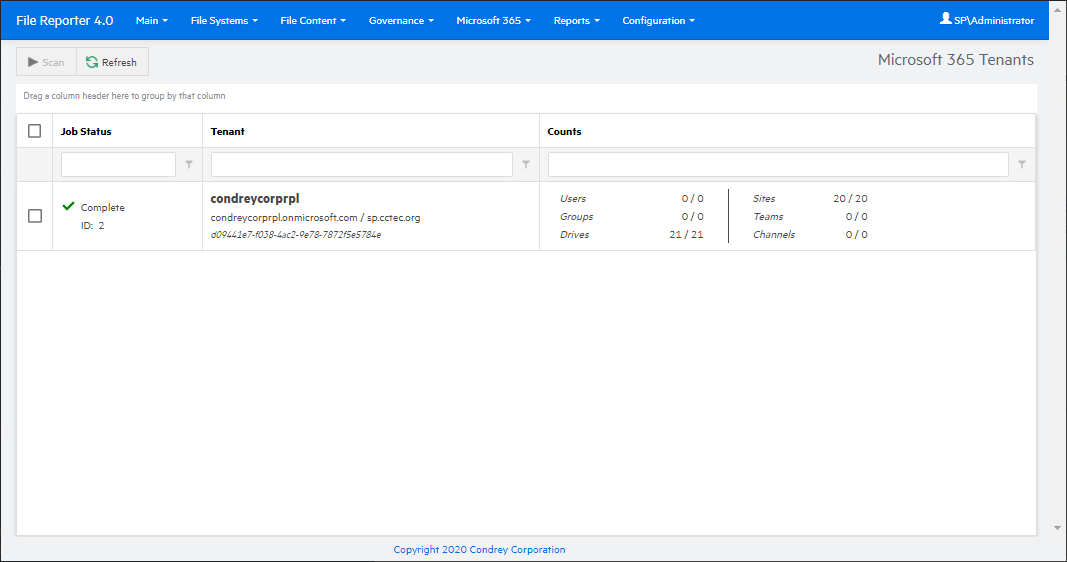
Task: Click the Job Status filter funnel icon
Action: point(189,165)
